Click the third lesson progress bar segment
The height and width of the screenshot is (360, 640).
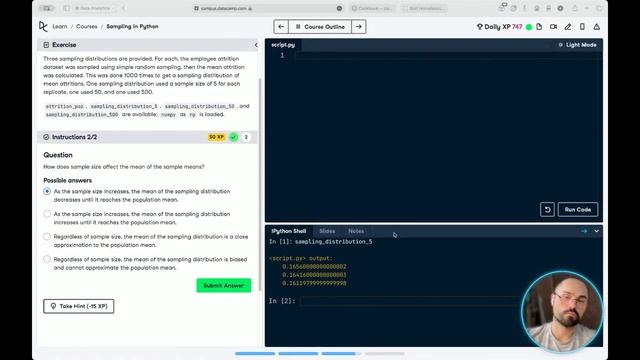[342, 353]
